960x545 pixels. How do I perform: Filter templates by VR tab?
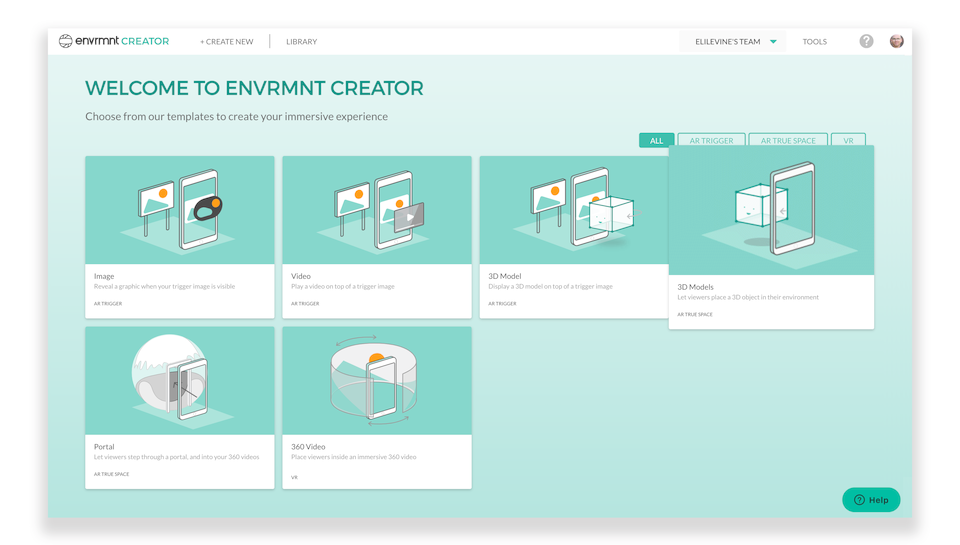(x=848, y=140)
